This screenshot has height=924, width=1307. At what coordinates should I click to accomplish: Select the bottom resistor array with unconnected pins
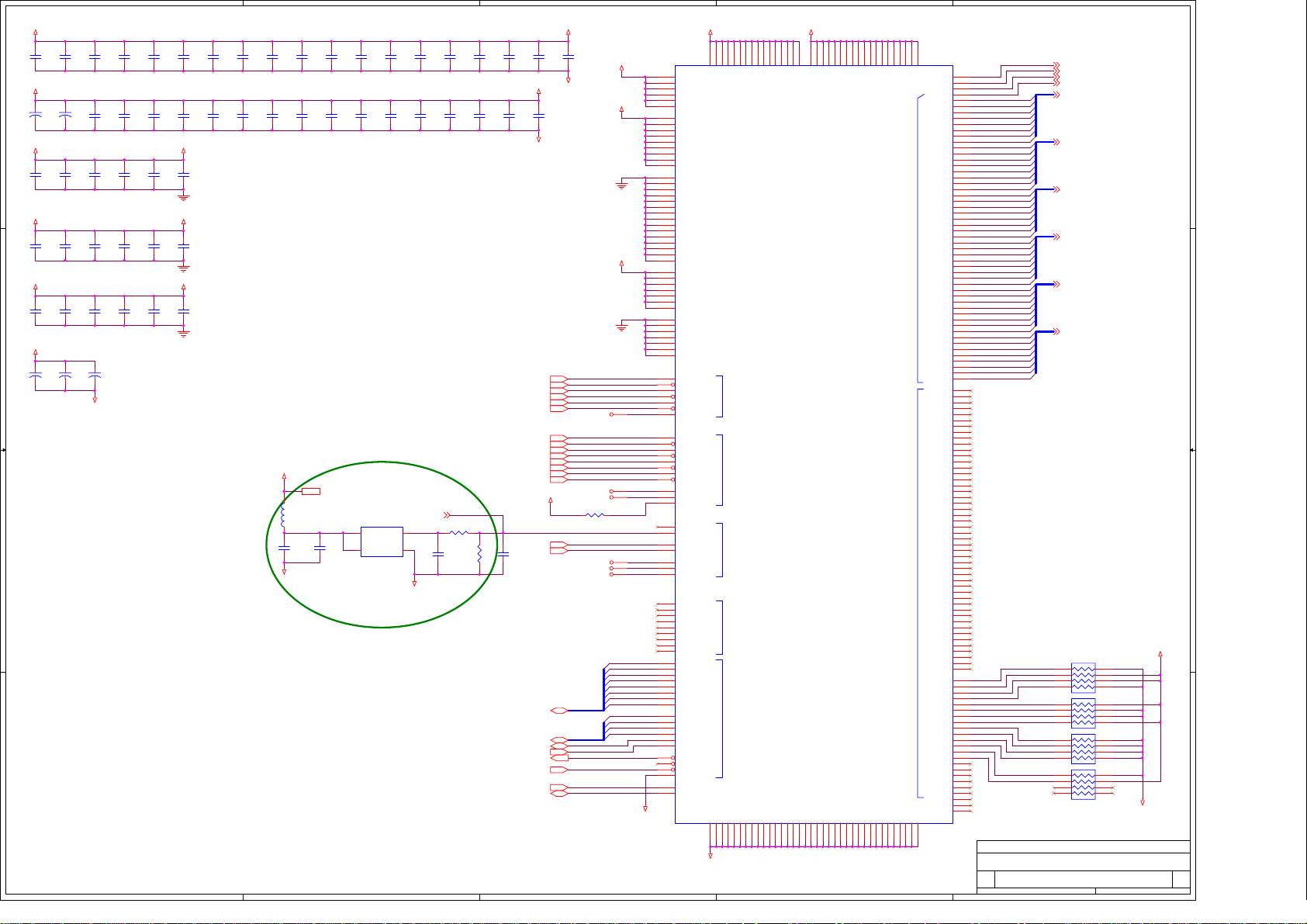(x=1083, y=784)
